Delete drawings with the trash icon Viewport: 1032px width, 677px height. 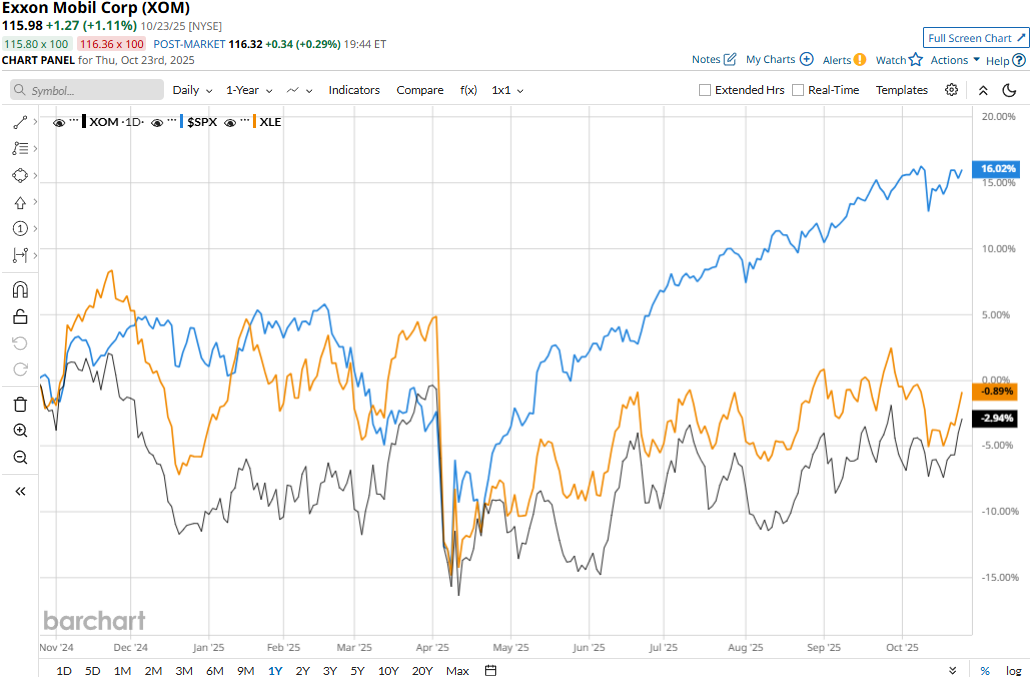point(20,404)
